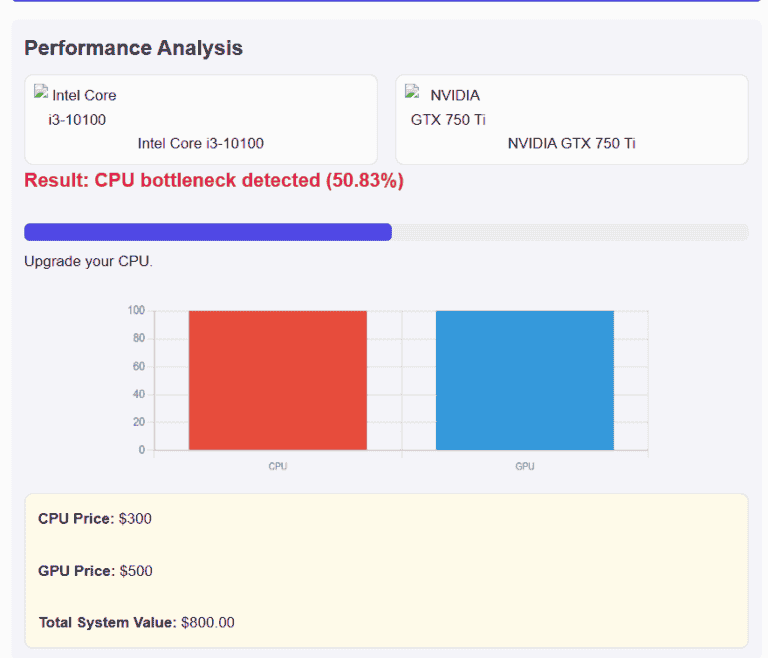
Task: Click the Total System Value $800.00 line
Action: coord(136,622)
